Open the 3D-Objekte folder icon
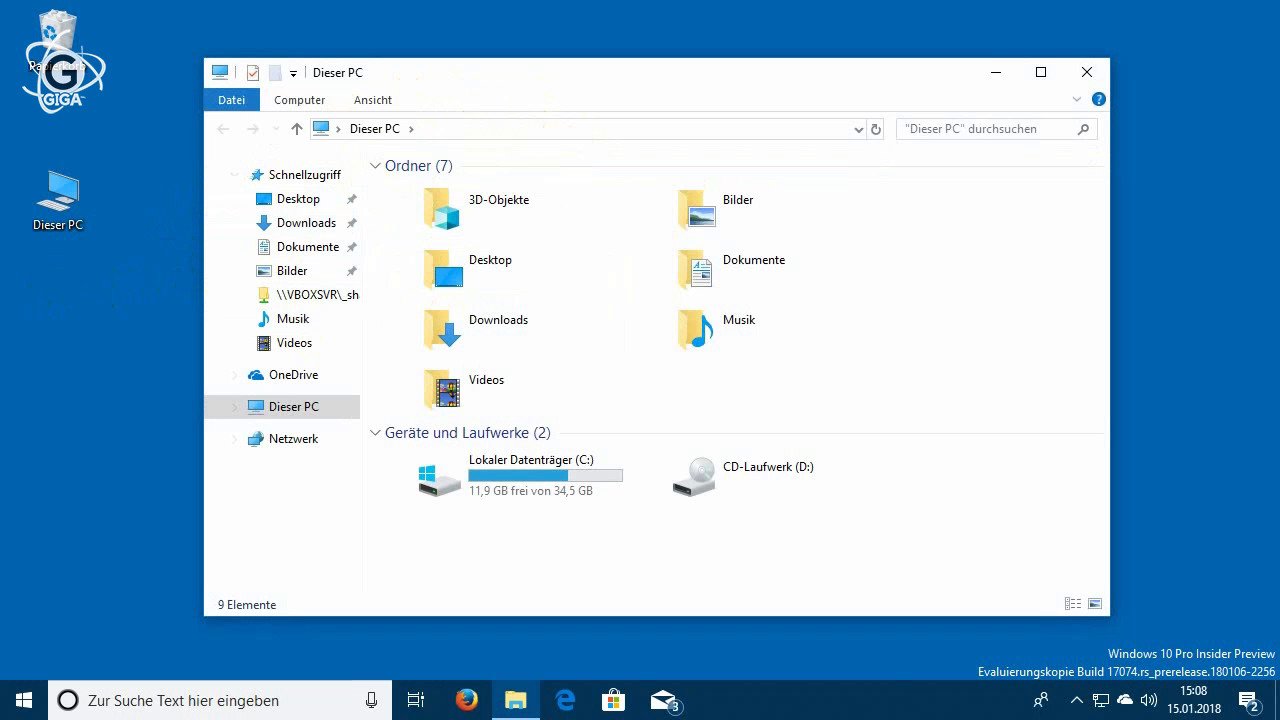 pos(441,209)
